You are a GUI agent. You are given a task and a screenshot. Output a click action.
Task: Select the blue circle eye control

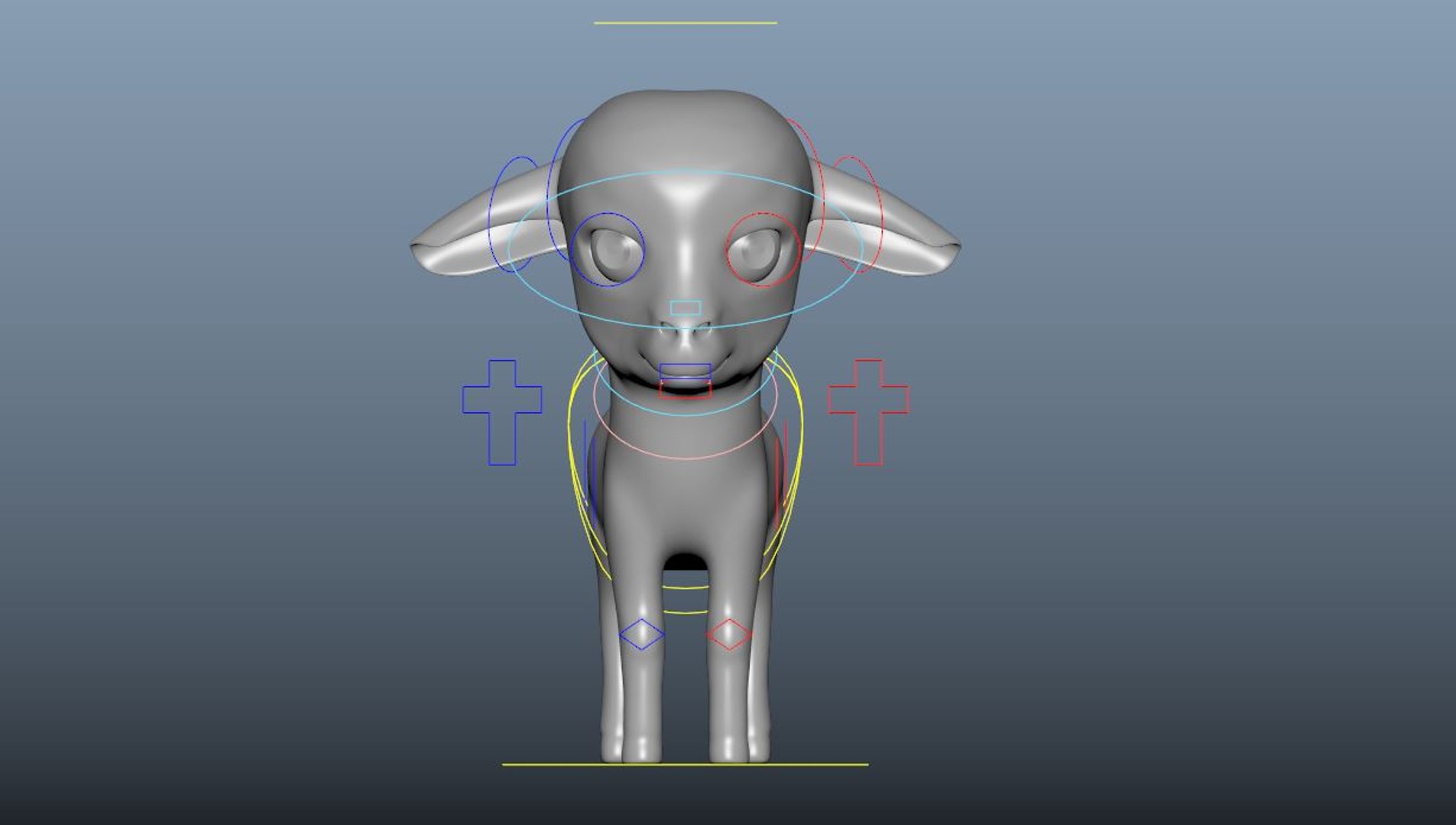point(609,250)
